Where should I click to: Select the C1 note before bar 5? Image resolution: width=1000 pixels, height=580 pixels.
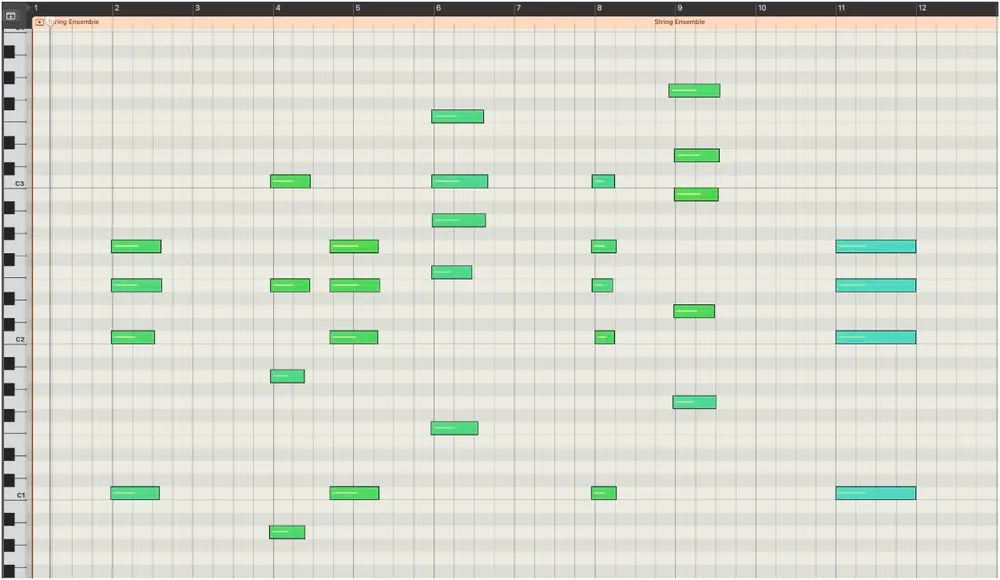coord(354,493)
